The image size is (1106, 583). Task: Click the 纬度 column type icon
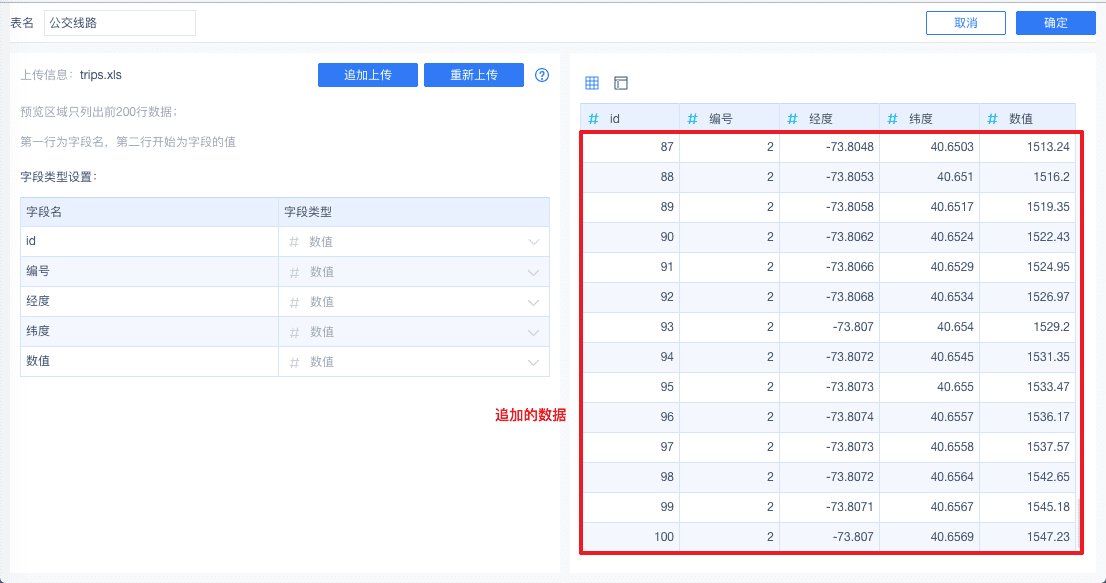tap(893, 119)
